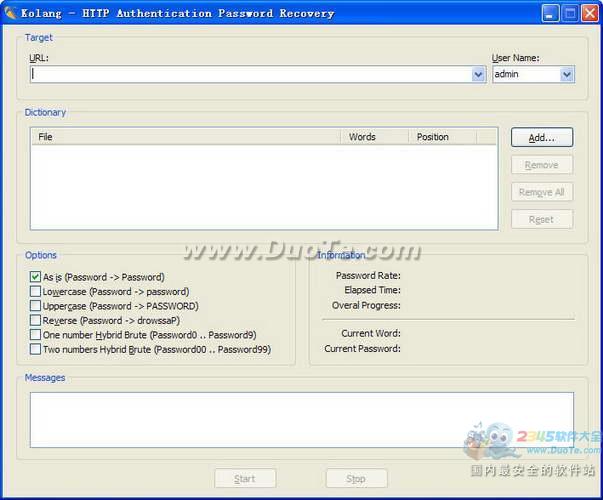Click the Current Password label
Image resolution: width=603 pixels, height=500 pixels.
[362, 348]
